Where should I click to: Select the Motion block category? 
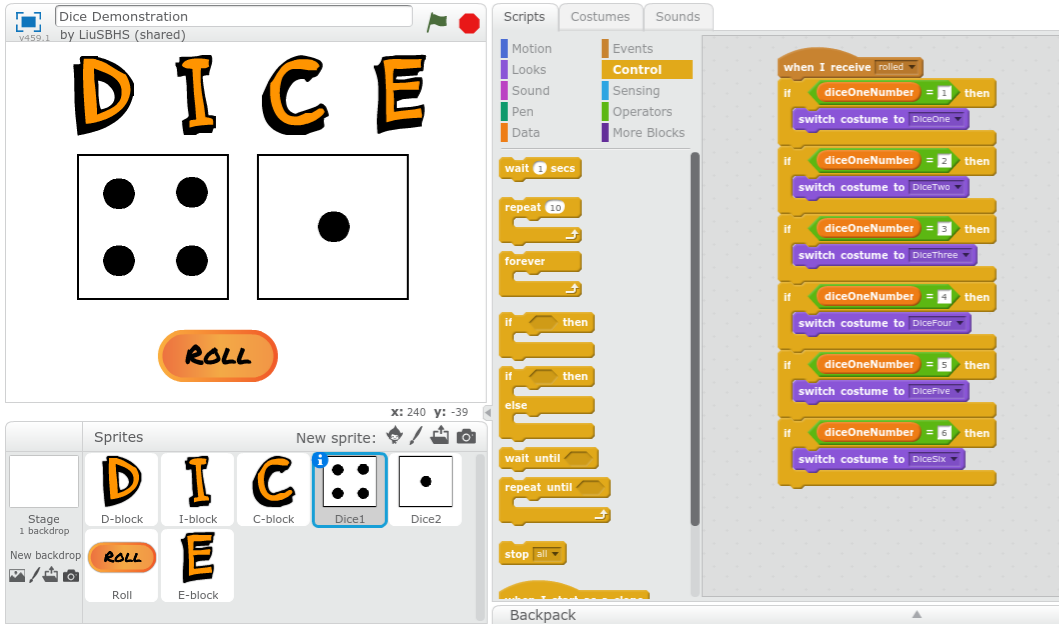click(x=530, y=48)
